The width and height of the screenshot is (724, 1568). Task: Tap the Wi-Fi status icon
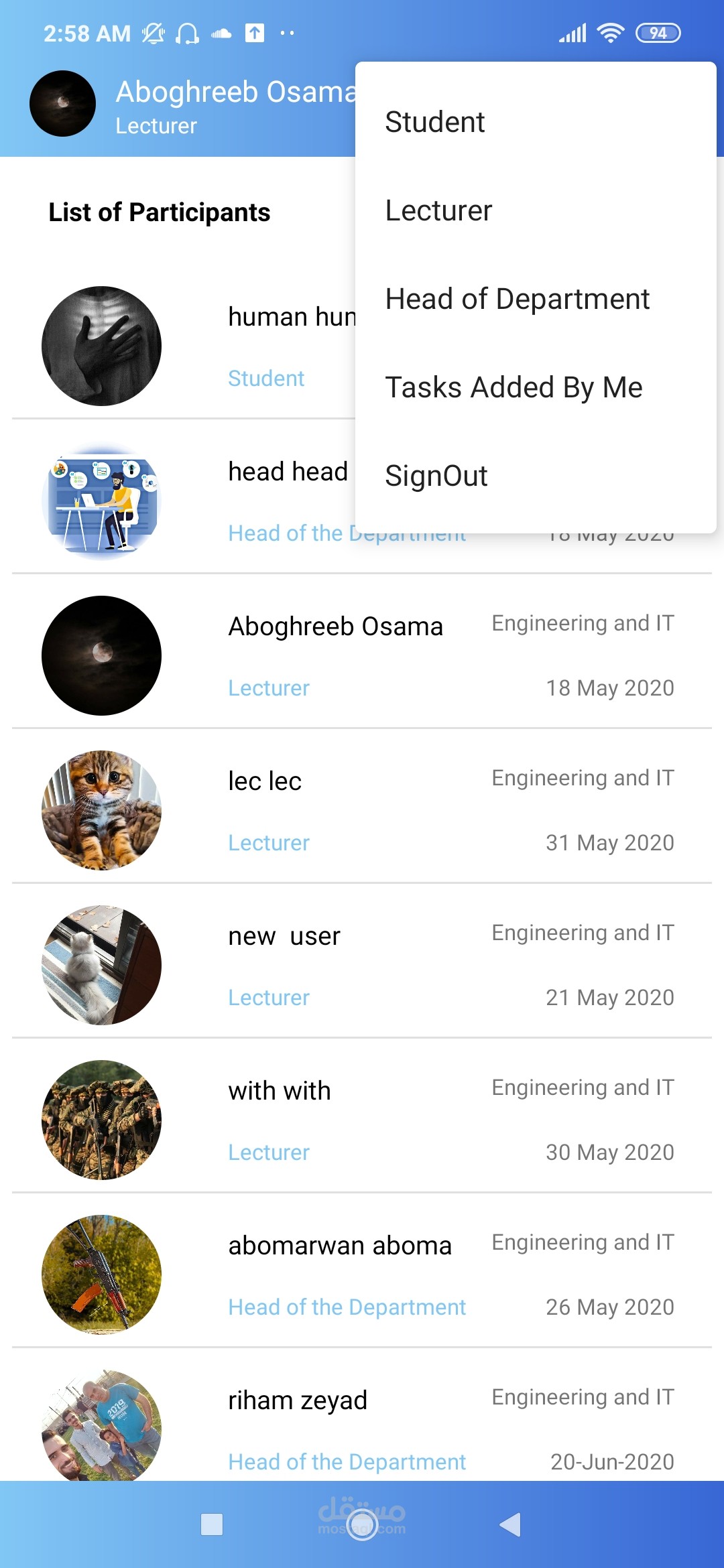(610, 33)
